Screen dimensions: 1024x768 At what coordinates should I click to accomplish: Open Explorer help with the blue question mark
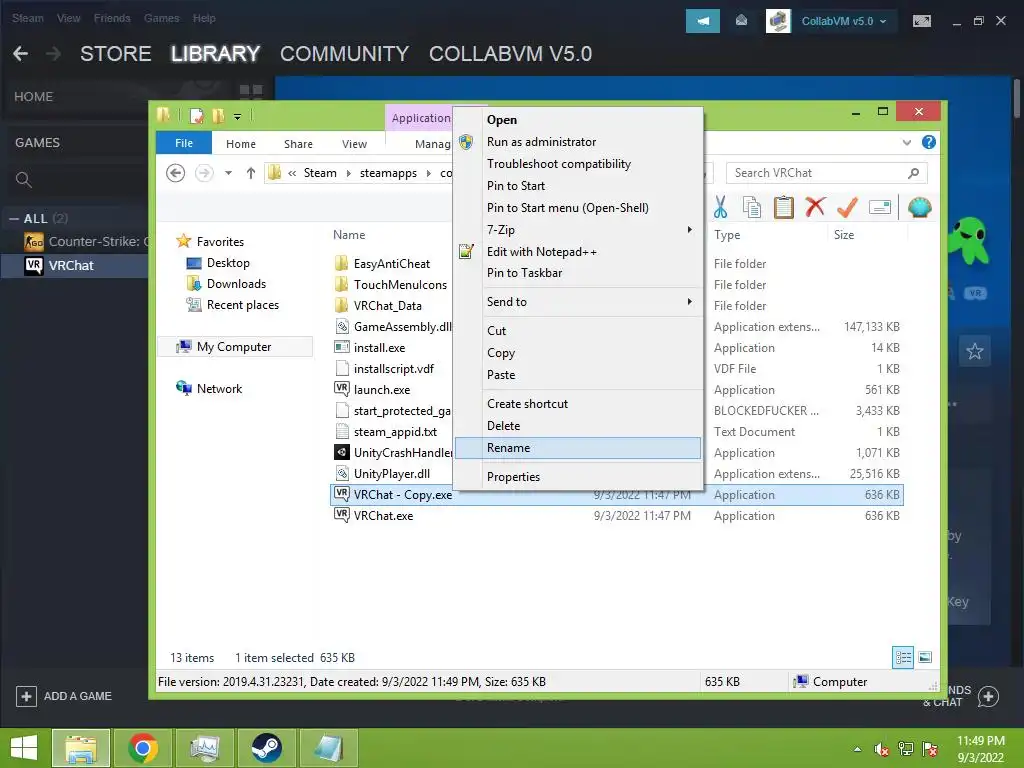(x=928, y=142)
